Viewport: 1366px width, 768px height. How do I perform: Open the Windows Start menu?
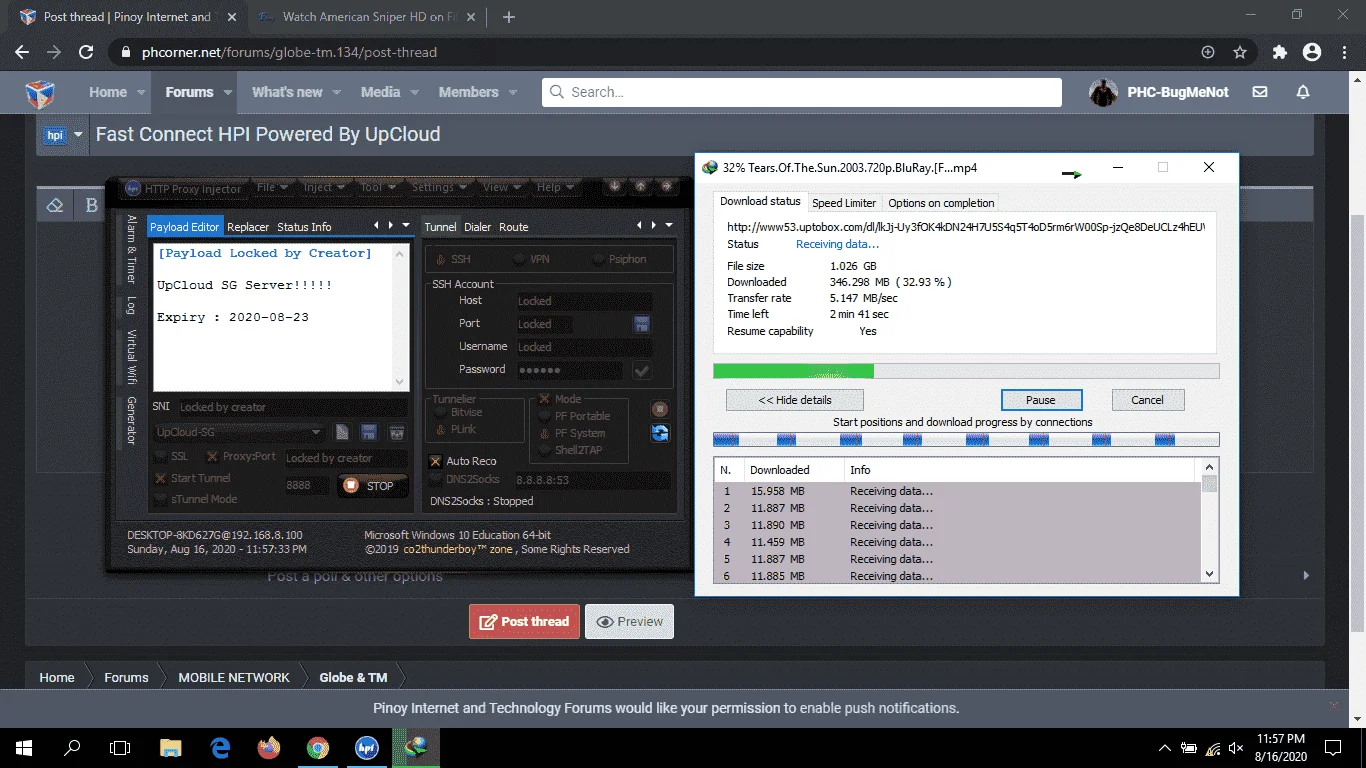coord(23,747)
